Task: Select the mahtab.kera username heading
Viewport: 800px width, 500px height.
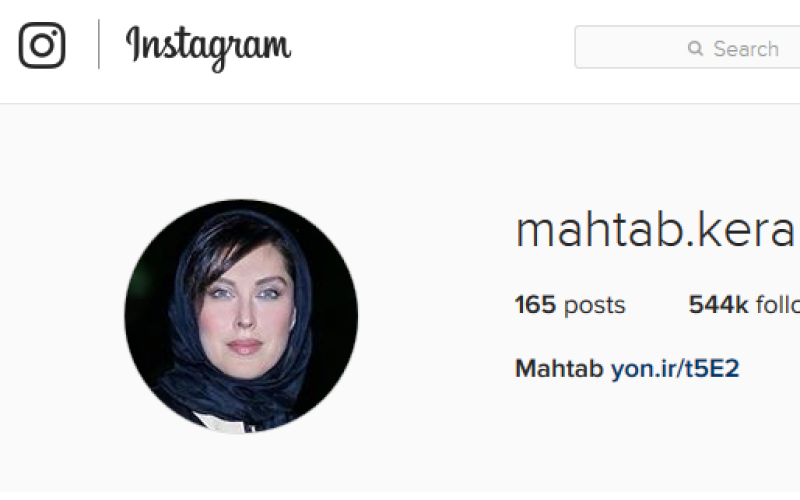Action: click(658, 230)
